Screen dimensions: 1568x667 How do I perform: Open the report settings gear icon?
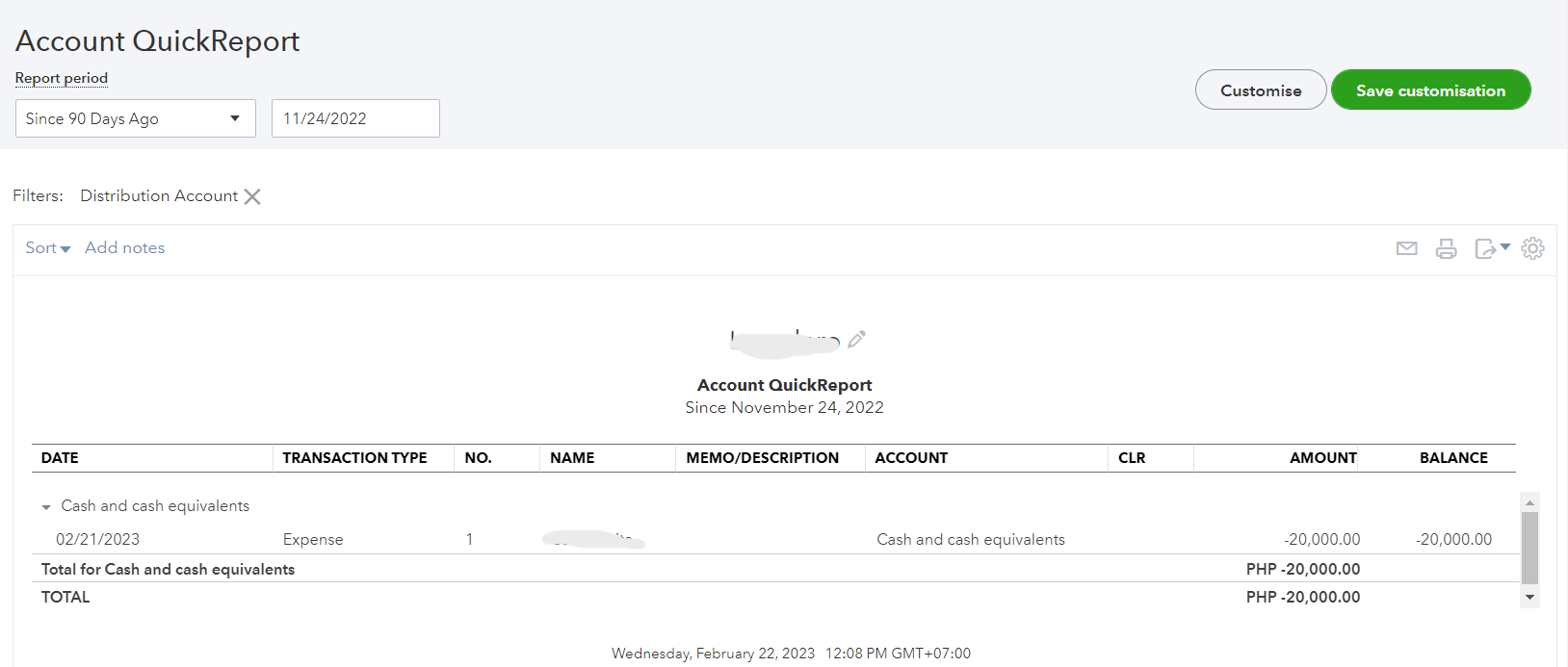1532,248
